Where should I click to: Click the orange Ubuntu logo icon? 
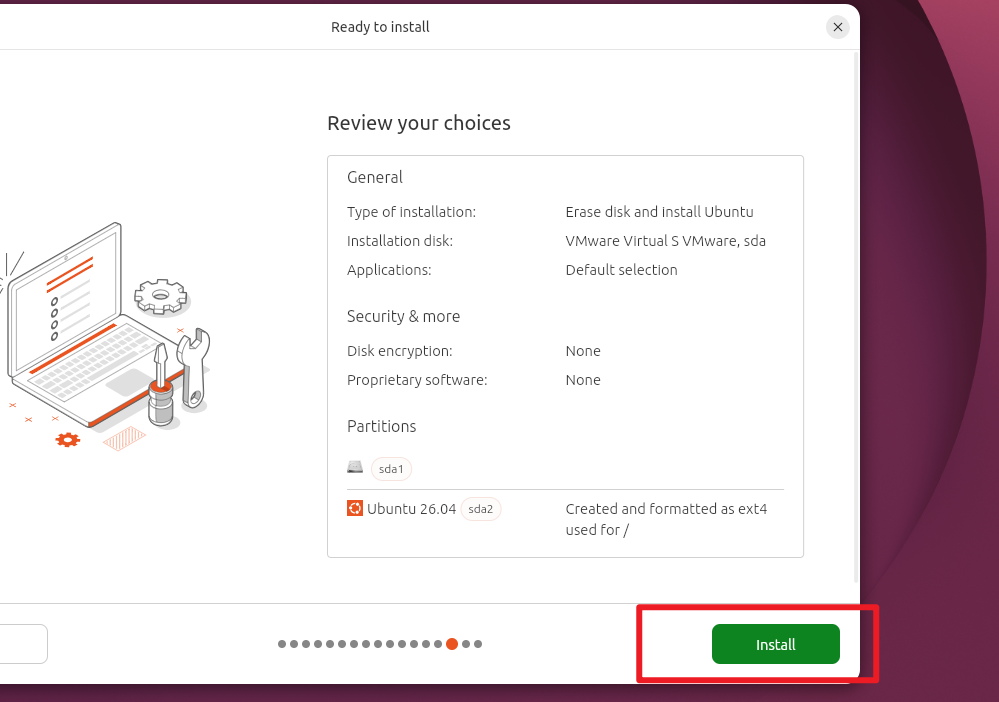tap(355, 508)
